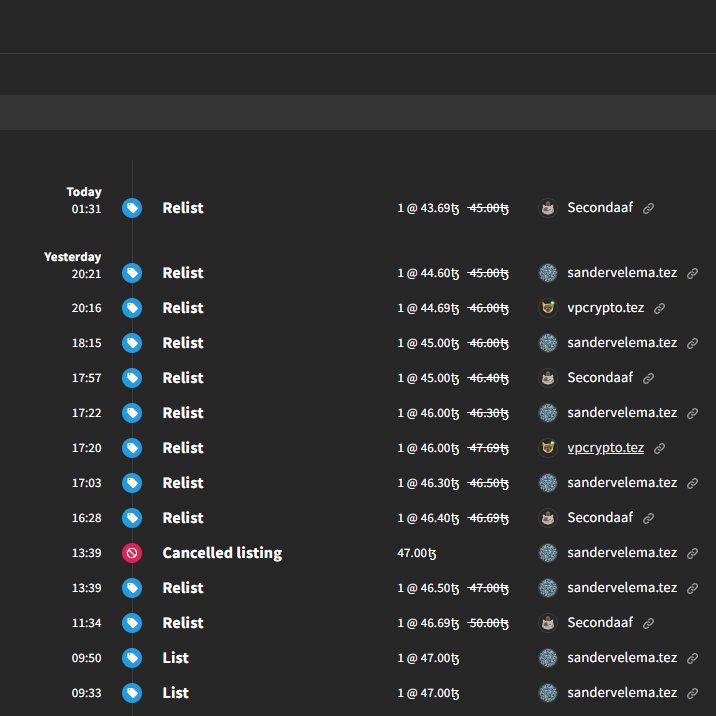The image size is (716, 716).
Task: Click the price '1 @ 43.69' at 01:31
Action: point(428,209)
